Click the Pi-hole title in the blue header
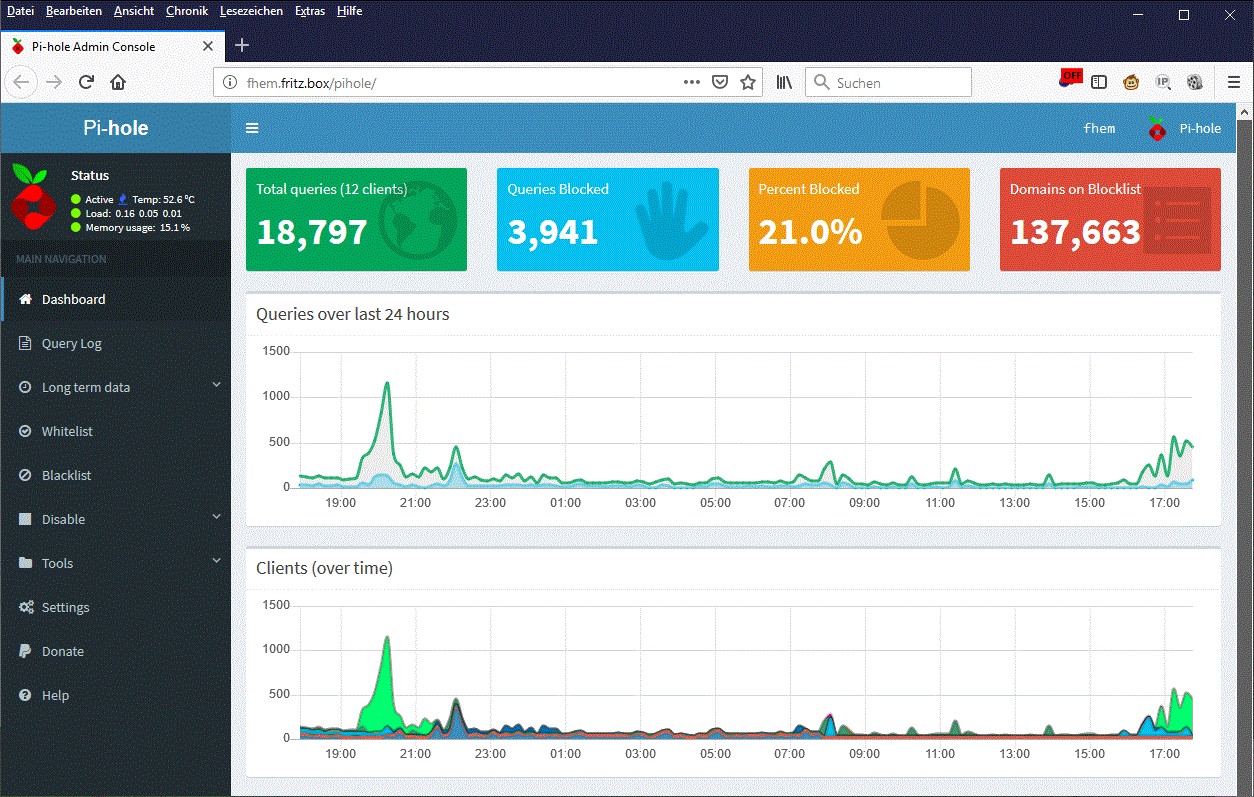Screen dimensions: 1254x797 116,128
